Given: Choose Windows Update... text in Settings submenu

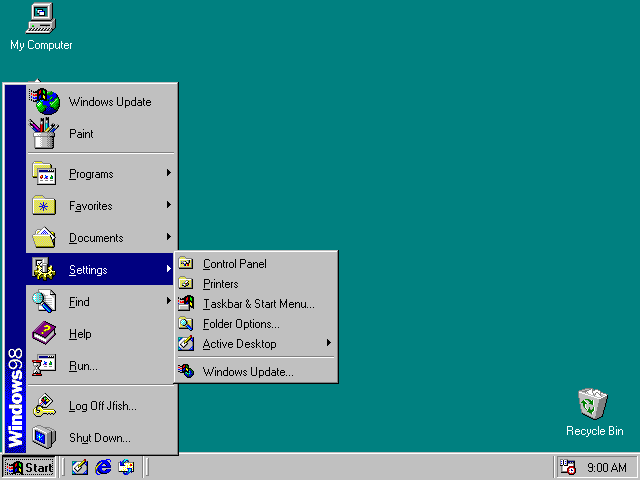Looking at the screenshot, I should (x=248, y=371).
